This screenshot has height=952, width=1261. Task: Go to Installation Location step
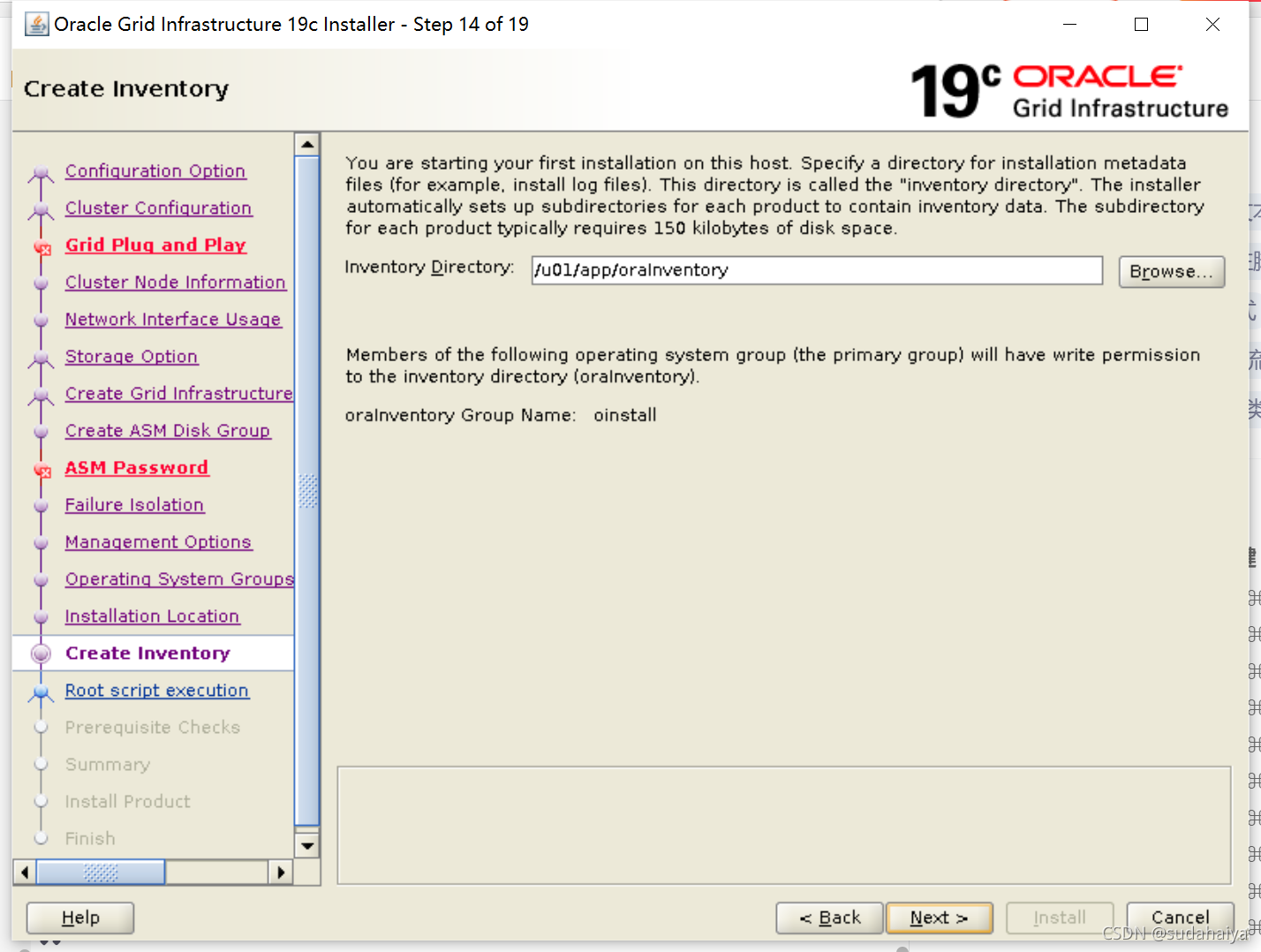click(152, 616)
